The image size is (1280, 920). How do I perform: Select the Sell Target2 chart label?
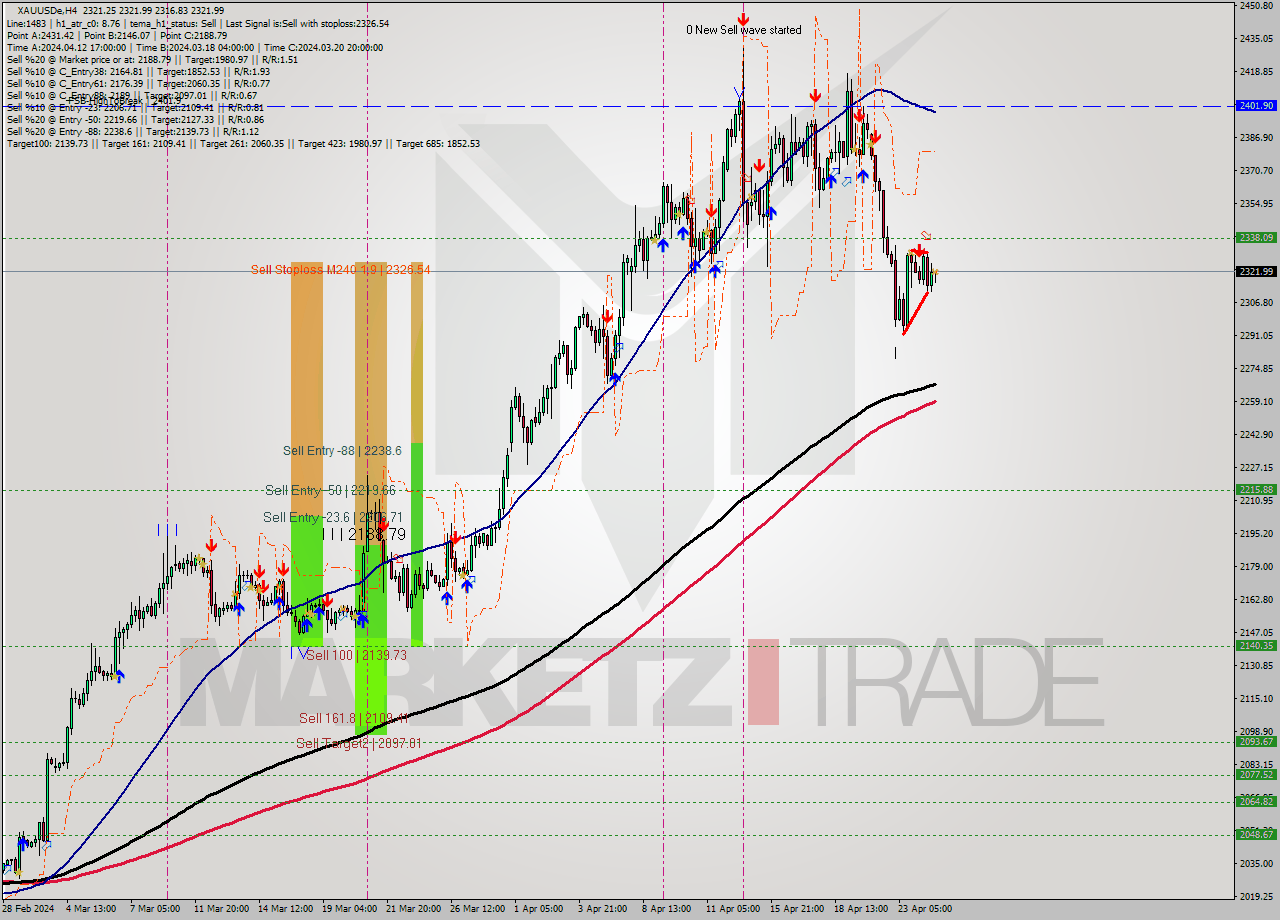[x=358, y=743]
